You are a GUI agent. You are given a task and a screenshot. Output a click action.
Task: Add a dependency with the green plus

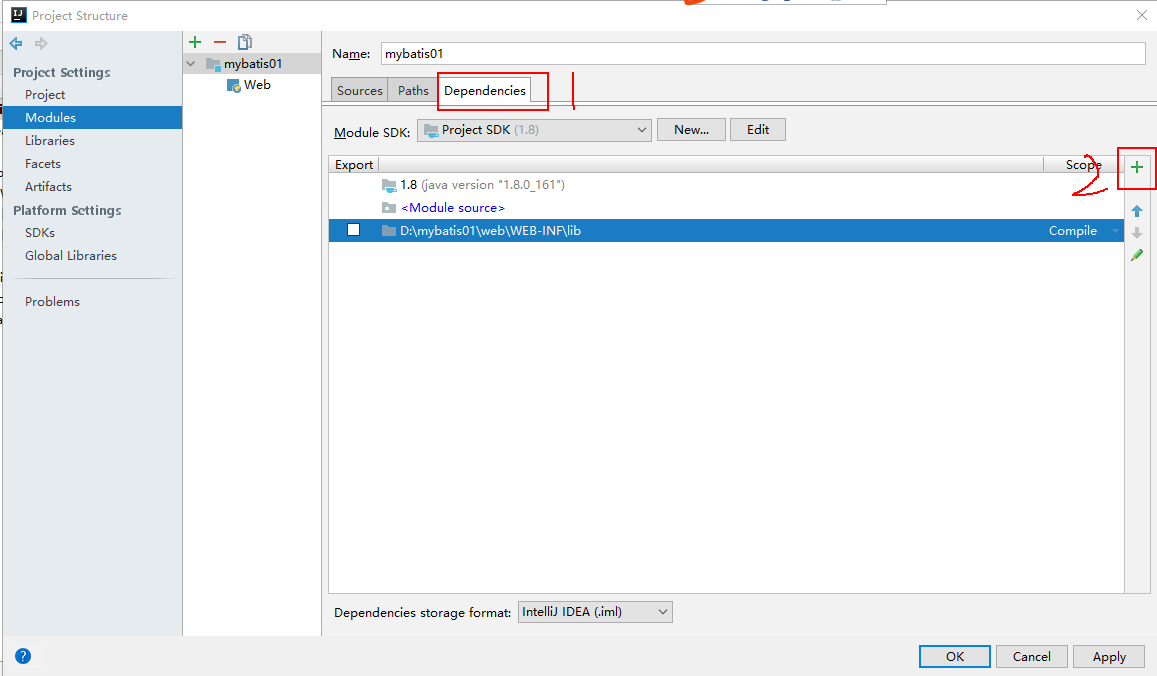pos(1136,168)
